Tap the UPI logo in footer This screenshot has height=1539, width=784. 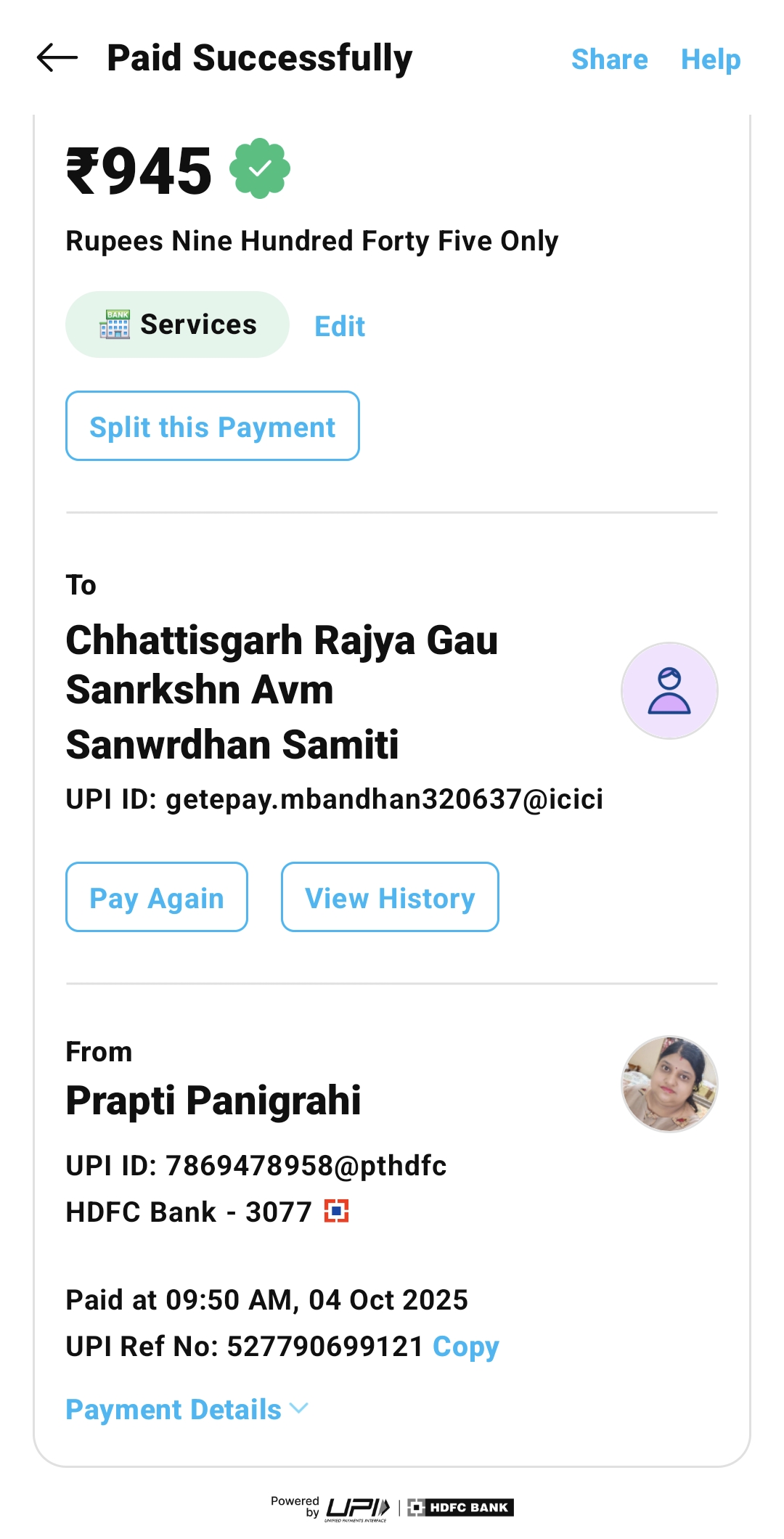[358, 1508]
